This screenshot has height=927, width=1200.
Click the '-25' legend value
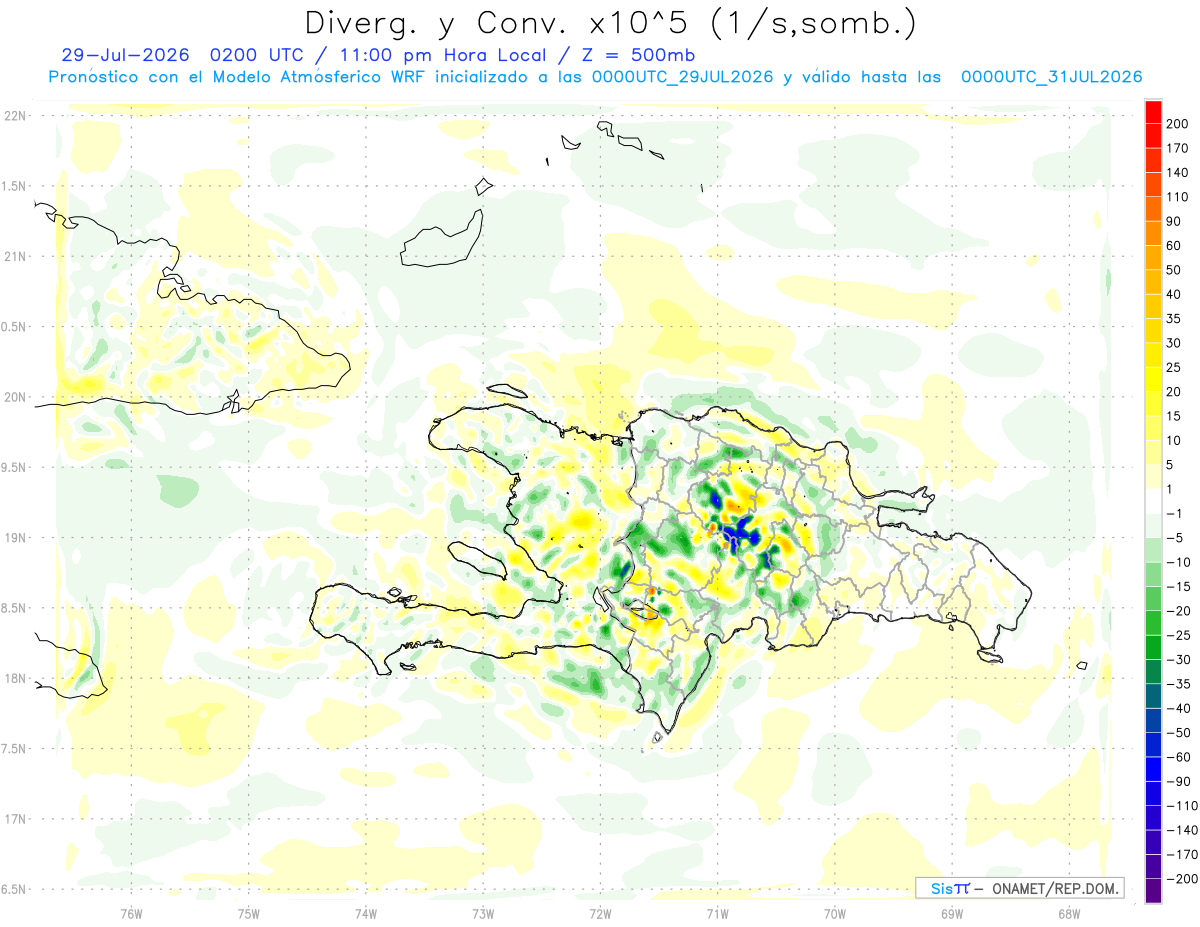(1177, 635)
